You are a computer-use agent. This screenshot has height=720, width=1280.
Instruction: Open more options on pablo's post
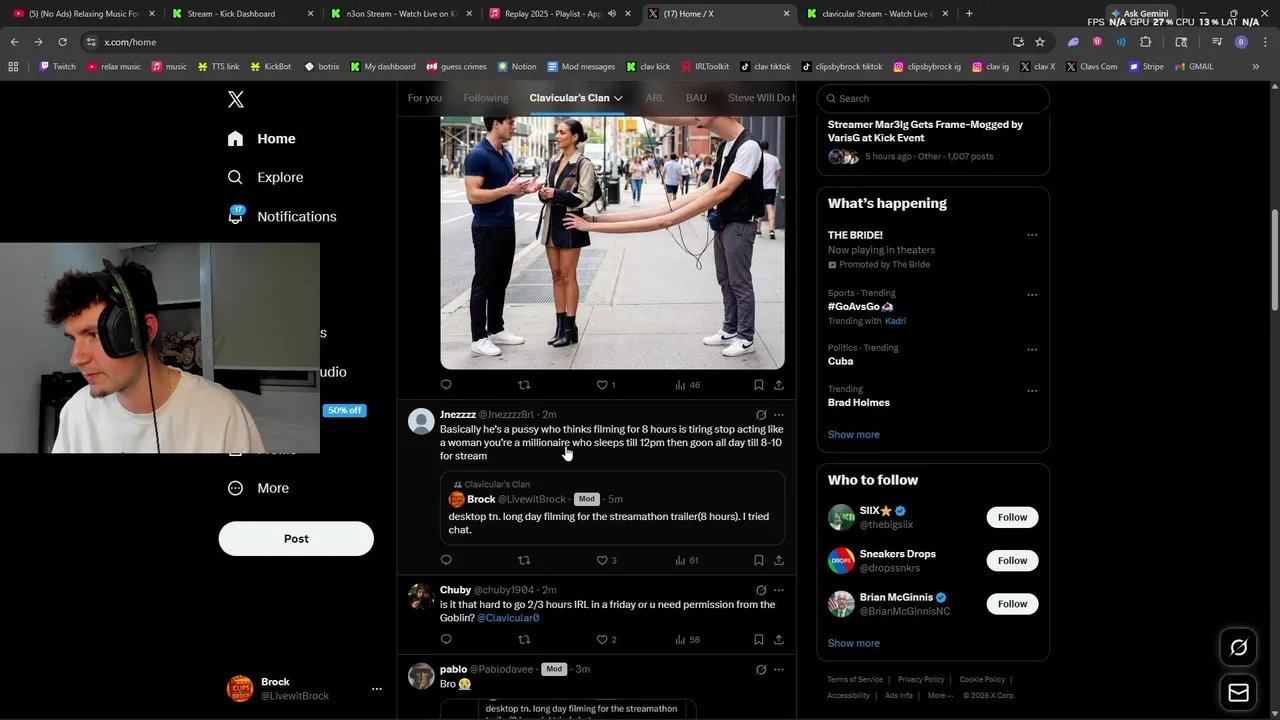779,669
